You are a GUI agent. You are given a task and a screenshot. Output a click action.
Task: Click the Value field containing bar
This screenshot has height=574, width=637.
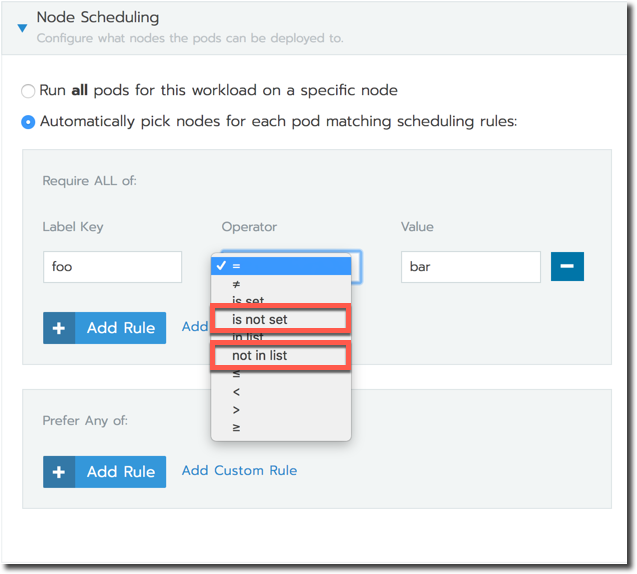470,267
